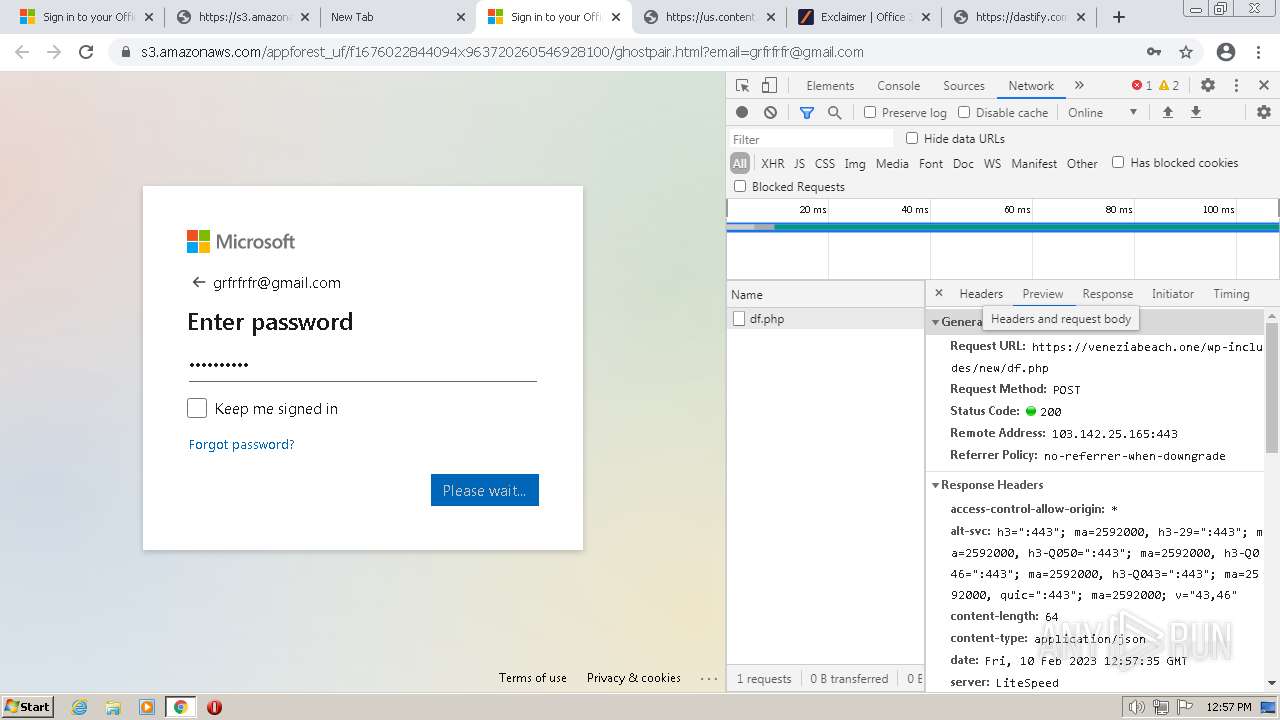Click the saved password key icon
Viewport: 1280px width, 720px height.
[1154, 52]
